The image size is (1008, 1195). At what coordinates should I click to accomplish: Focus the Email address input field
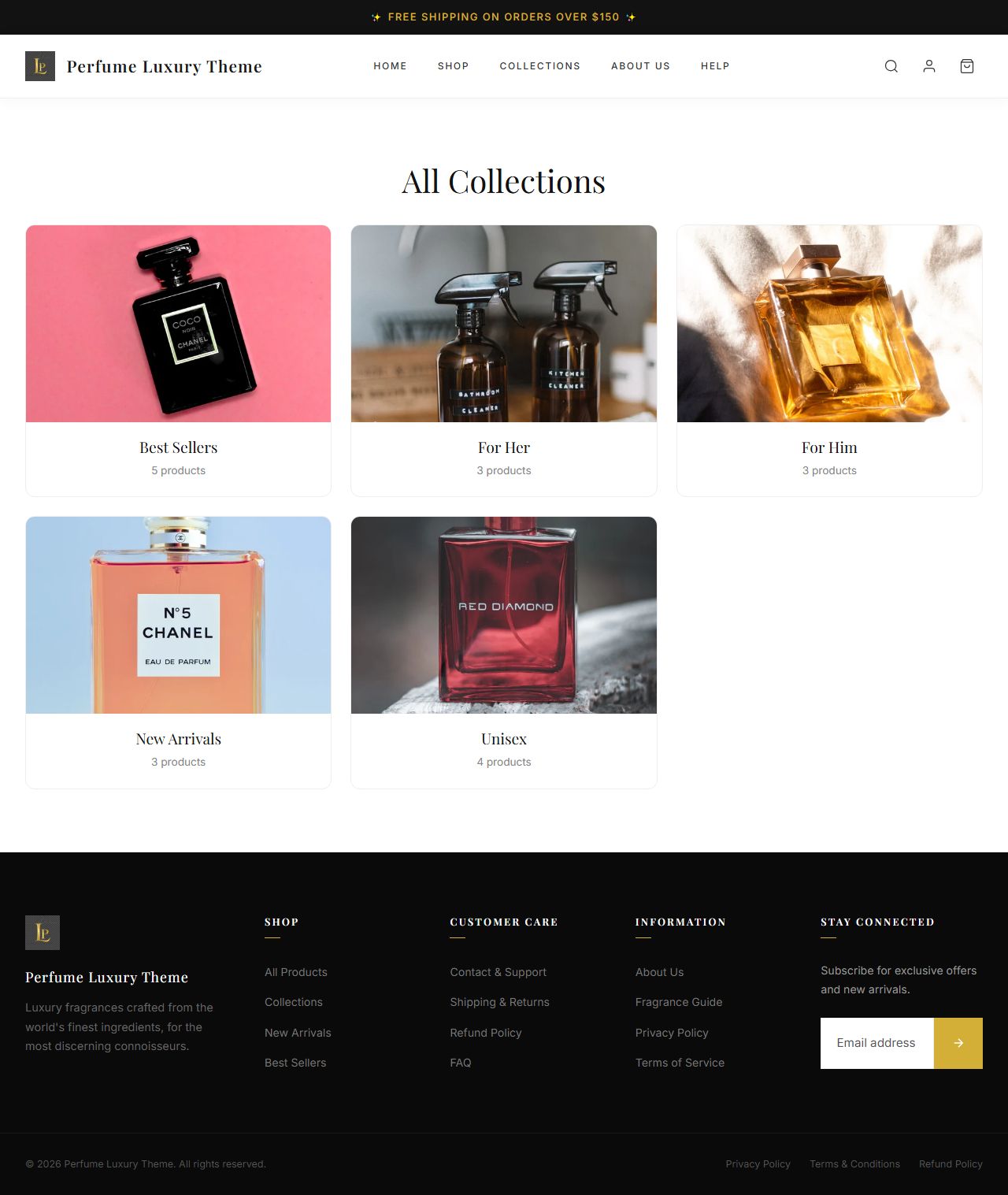point(877,1043)
